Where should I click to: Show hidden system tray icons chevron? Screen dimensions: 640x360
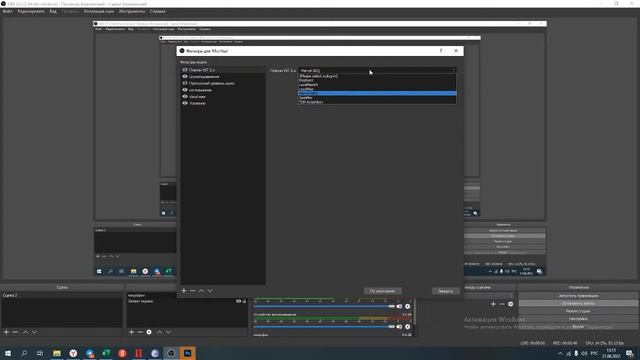click(x=560, y=353)
